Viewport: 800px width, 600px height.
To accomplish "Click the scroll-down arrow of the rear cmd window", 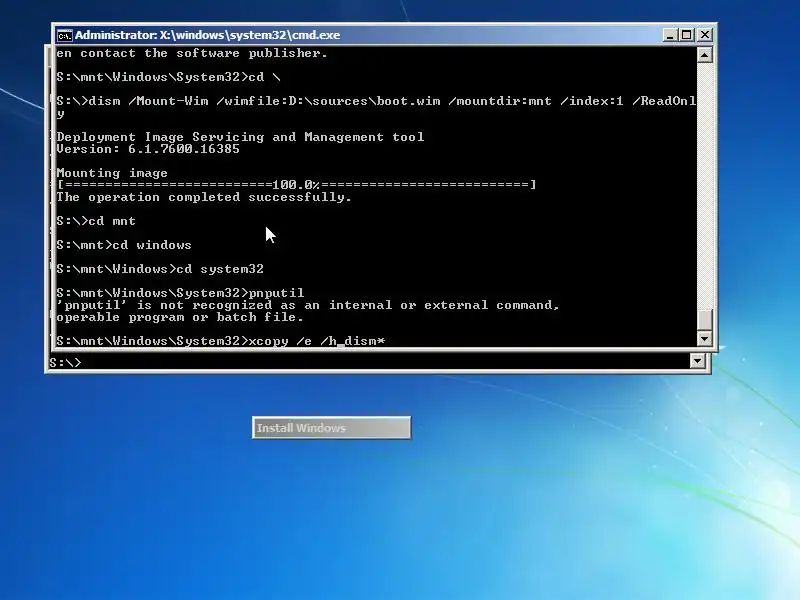I will (697, 361).
